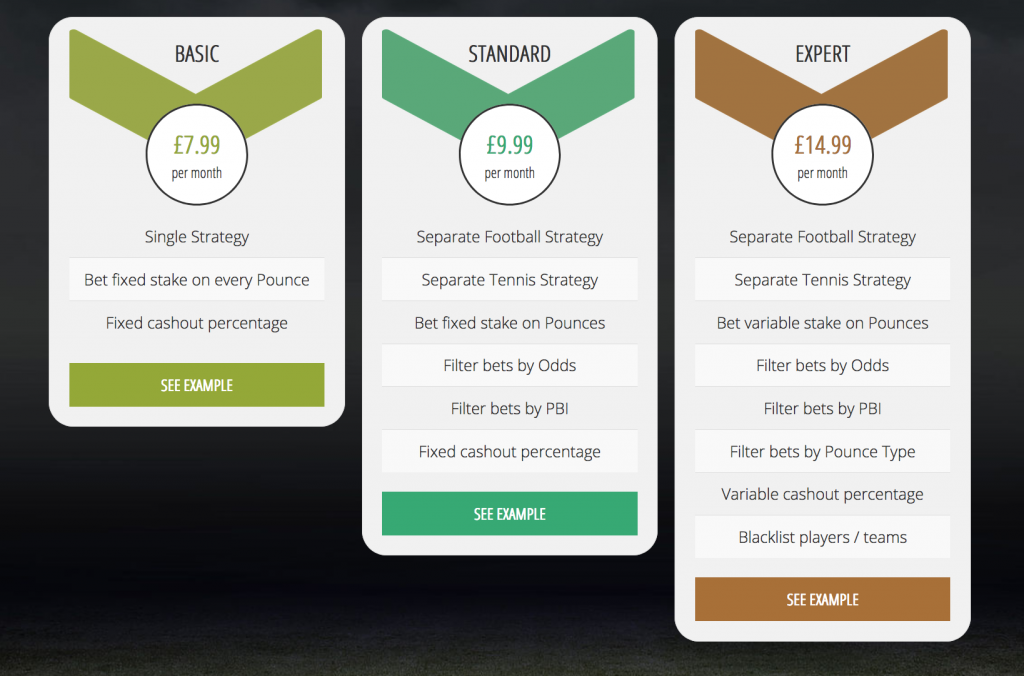Click the EXPERT plan heading
Screen dimensions: 1024x676
tap(822, 54)
